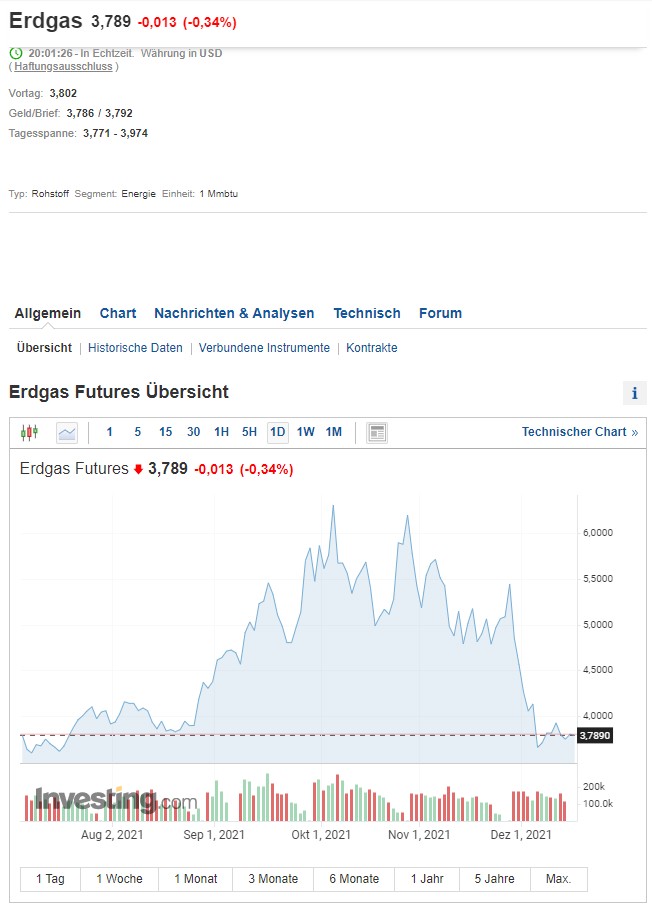Click the Einheit value 1 Mmbtu
This screenshot has width=652, height=915.
point(219,194)
